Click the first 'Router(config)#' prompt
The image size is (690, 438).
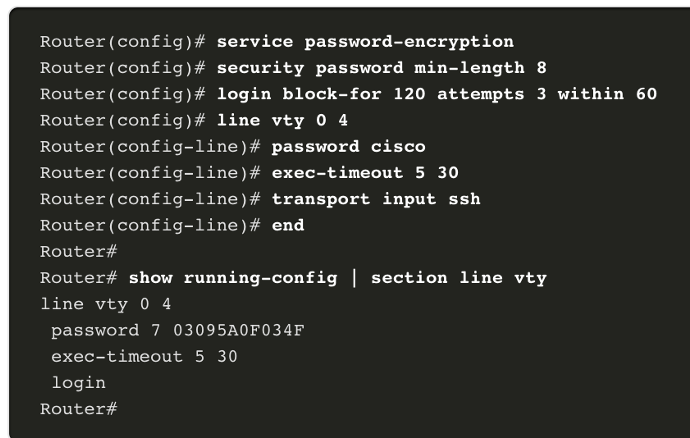pos(123,42)
